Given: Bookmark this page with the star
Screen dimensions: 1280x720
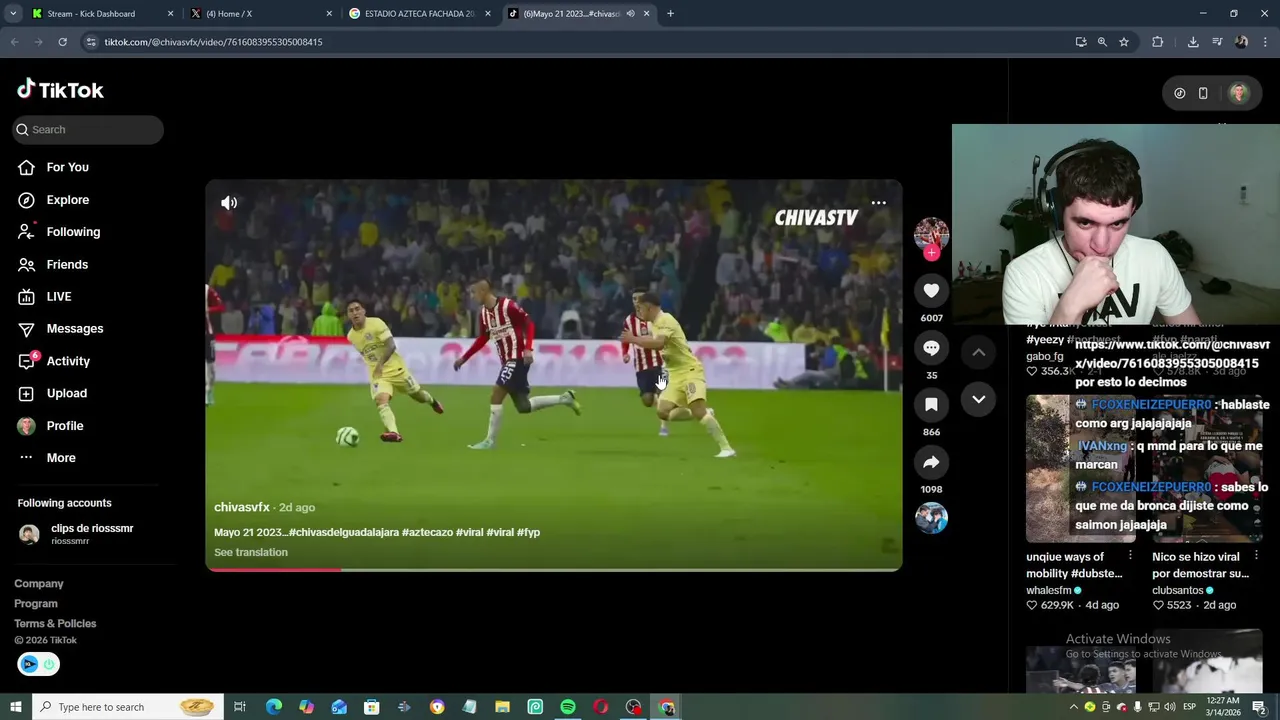Looking at the screenshot, I should [x=1124, y=42].
